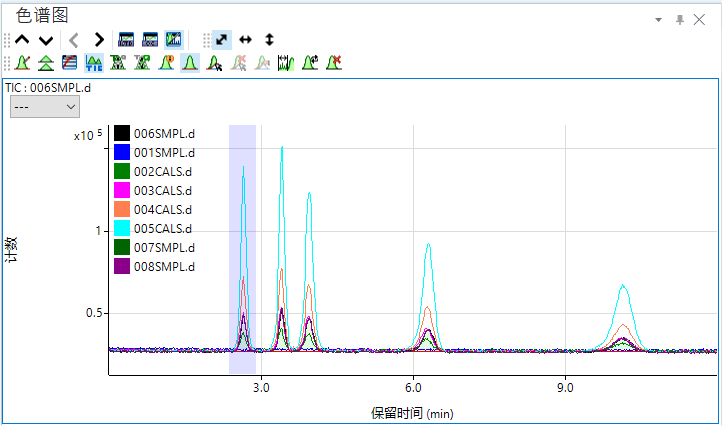Click the greyed faded peak icon
This screenshot has height=426, width=722.
[262, 63]
